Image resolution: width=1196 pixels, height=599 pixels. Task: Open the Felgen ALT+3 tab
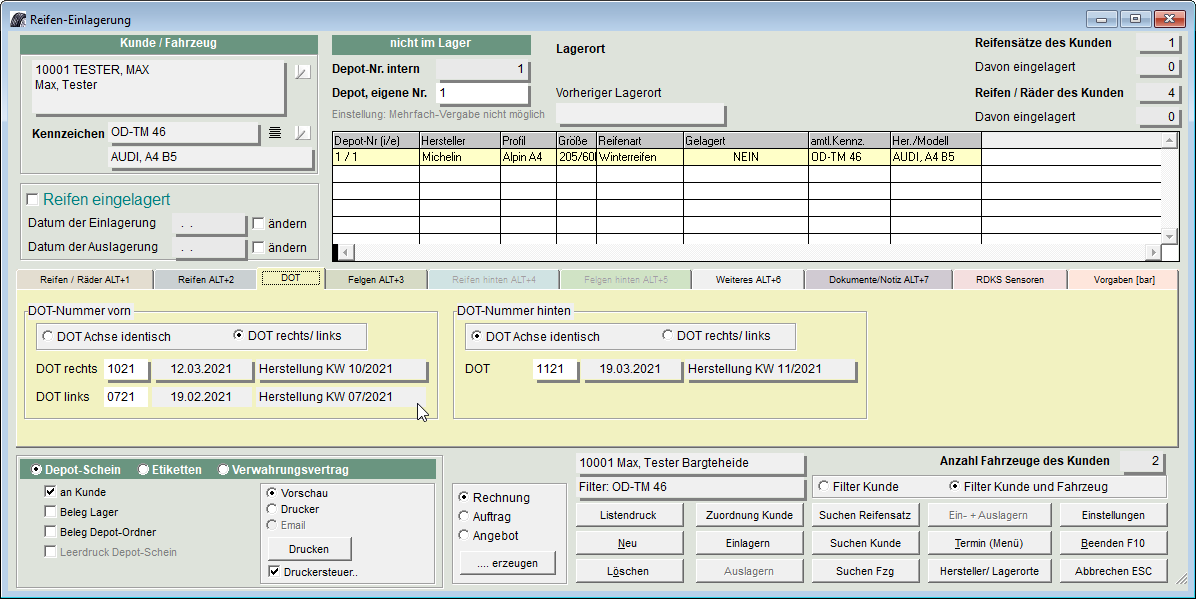(x=376, y=280)
